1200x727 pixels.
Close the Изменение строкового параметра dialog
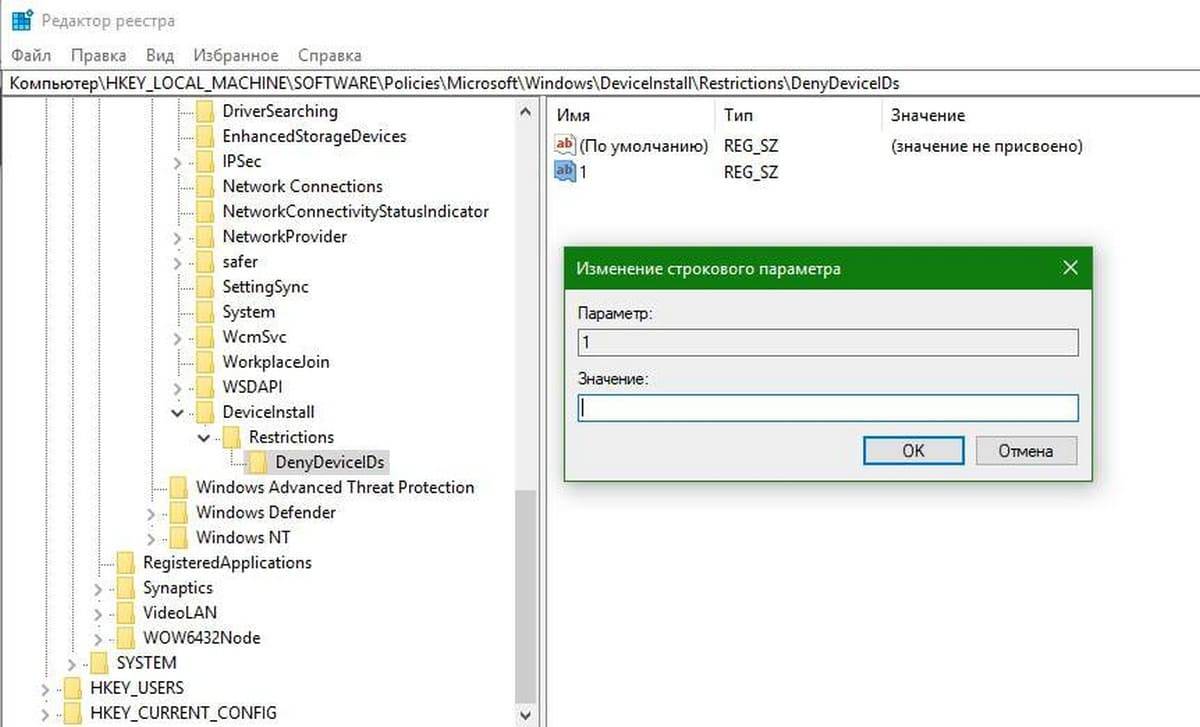[1070, 268]
